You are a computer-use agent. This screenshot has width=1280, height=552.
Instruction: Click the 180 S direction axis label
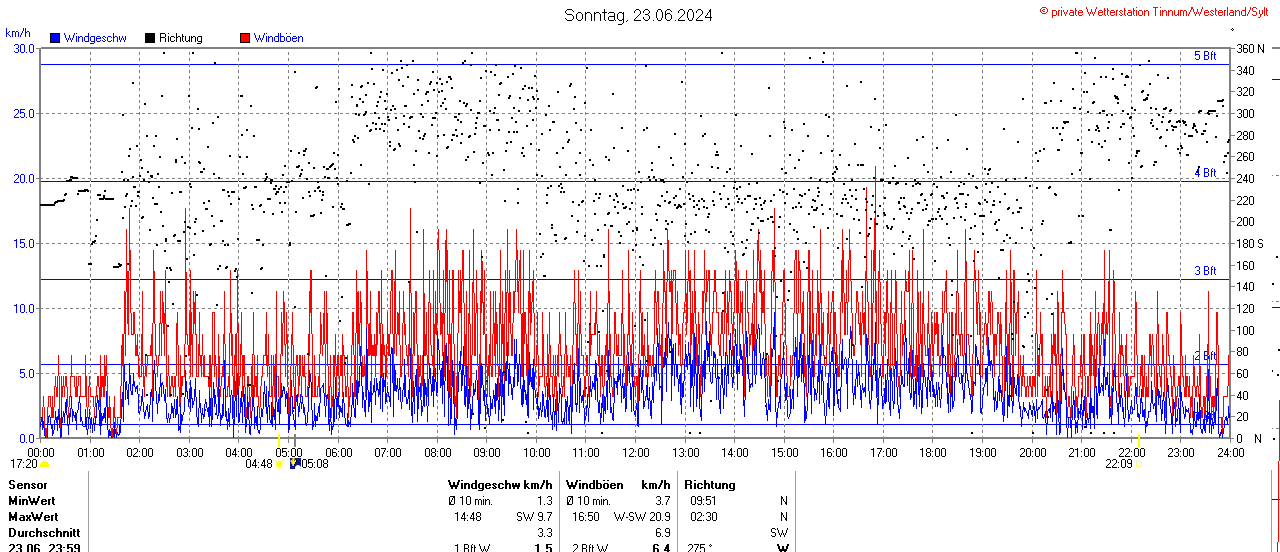pos(1250,243)
